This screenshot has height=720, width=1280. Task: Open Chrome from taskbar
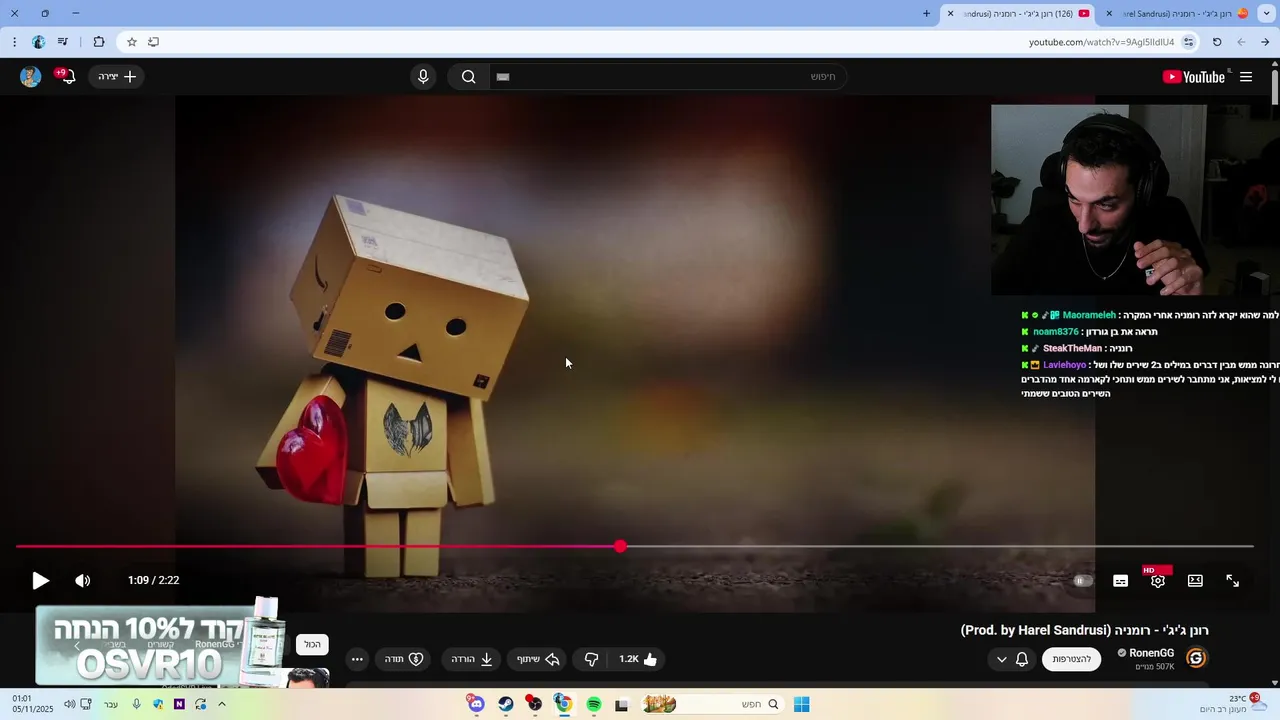[563, 704]
